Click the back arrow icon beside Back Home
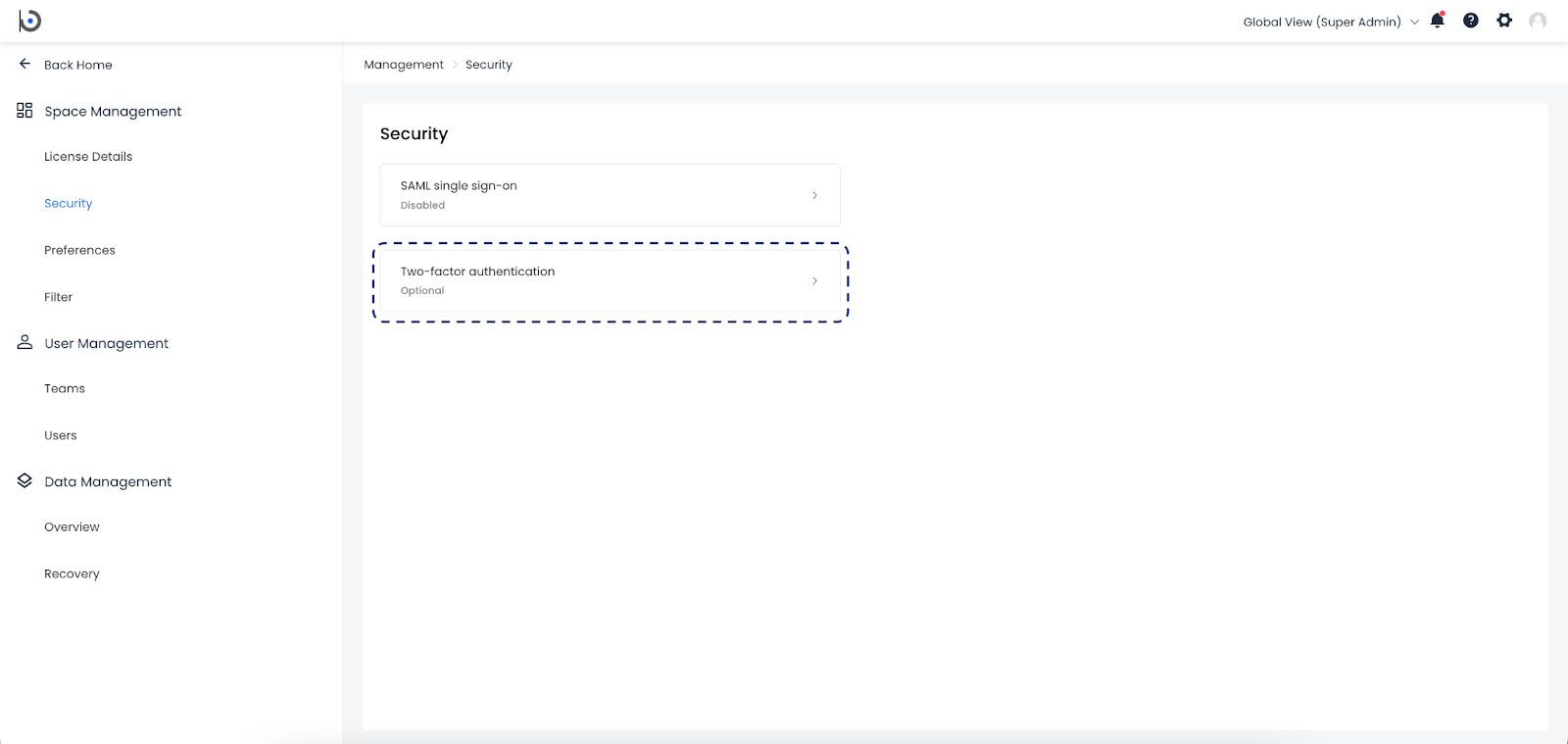 tap(25, 64)
